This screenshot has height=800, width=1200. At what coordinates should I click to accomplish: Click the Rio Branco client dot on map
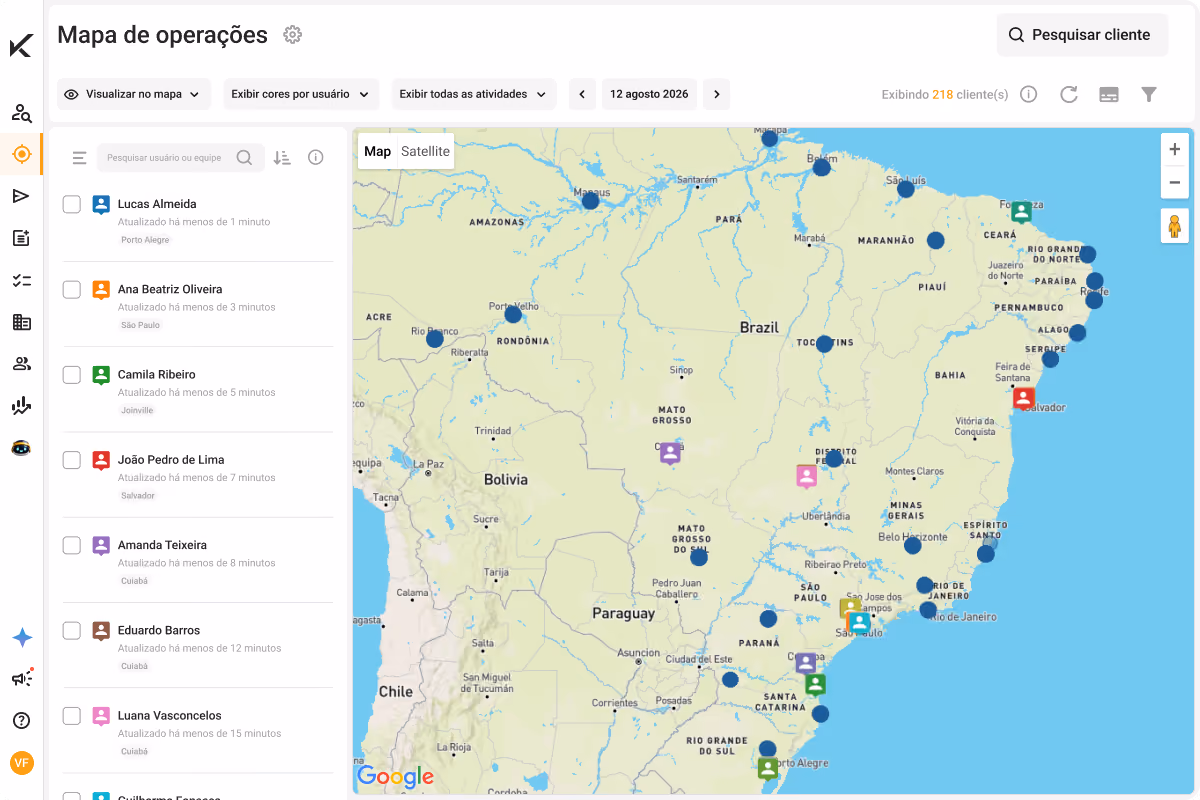pos(434,339)
